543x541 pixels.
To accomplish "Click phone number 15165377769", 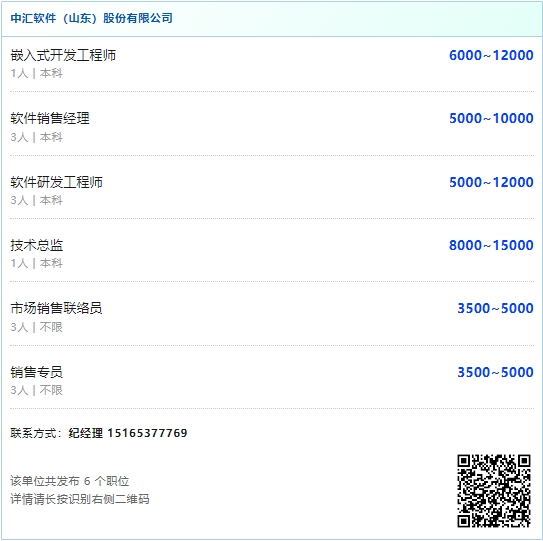I will point(148,433).
